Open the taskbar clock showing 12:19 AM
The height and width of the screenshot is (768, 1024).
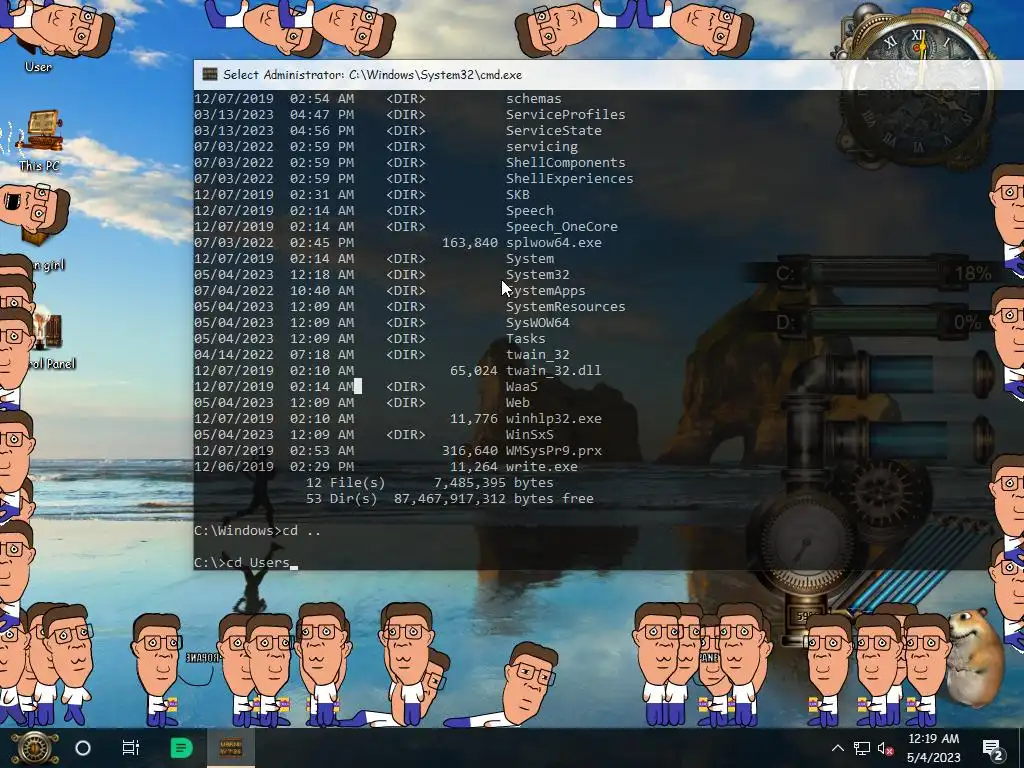933,748
